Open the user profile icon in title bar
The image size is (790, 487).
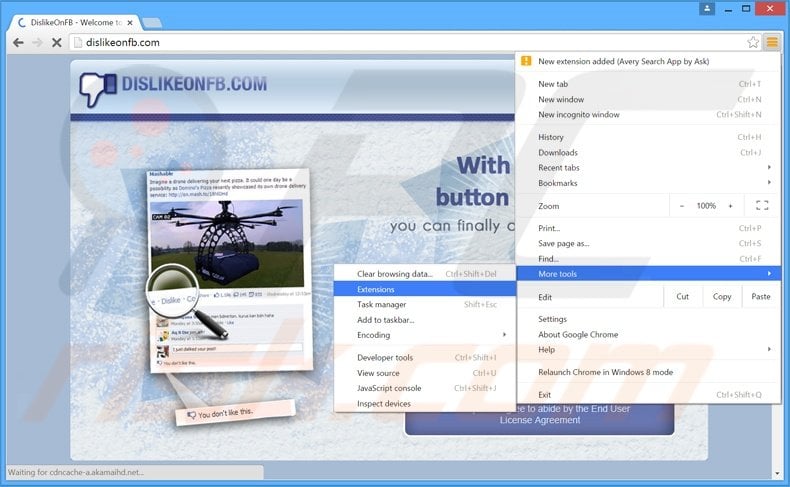[x=707, y=9]
